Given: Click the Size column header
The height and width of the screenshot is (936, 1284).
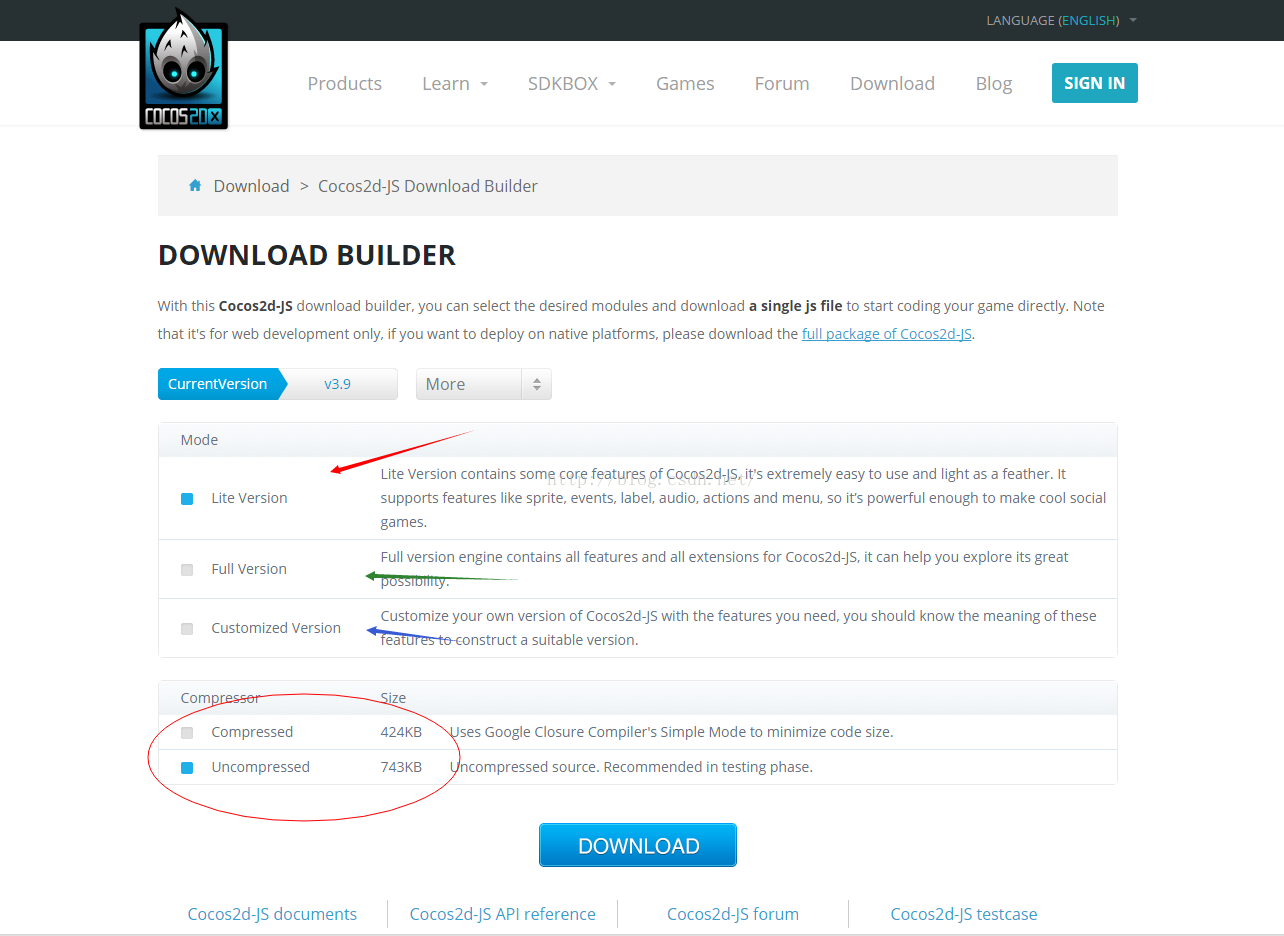Looking at the screenshot, I should (x=393, y=698).
